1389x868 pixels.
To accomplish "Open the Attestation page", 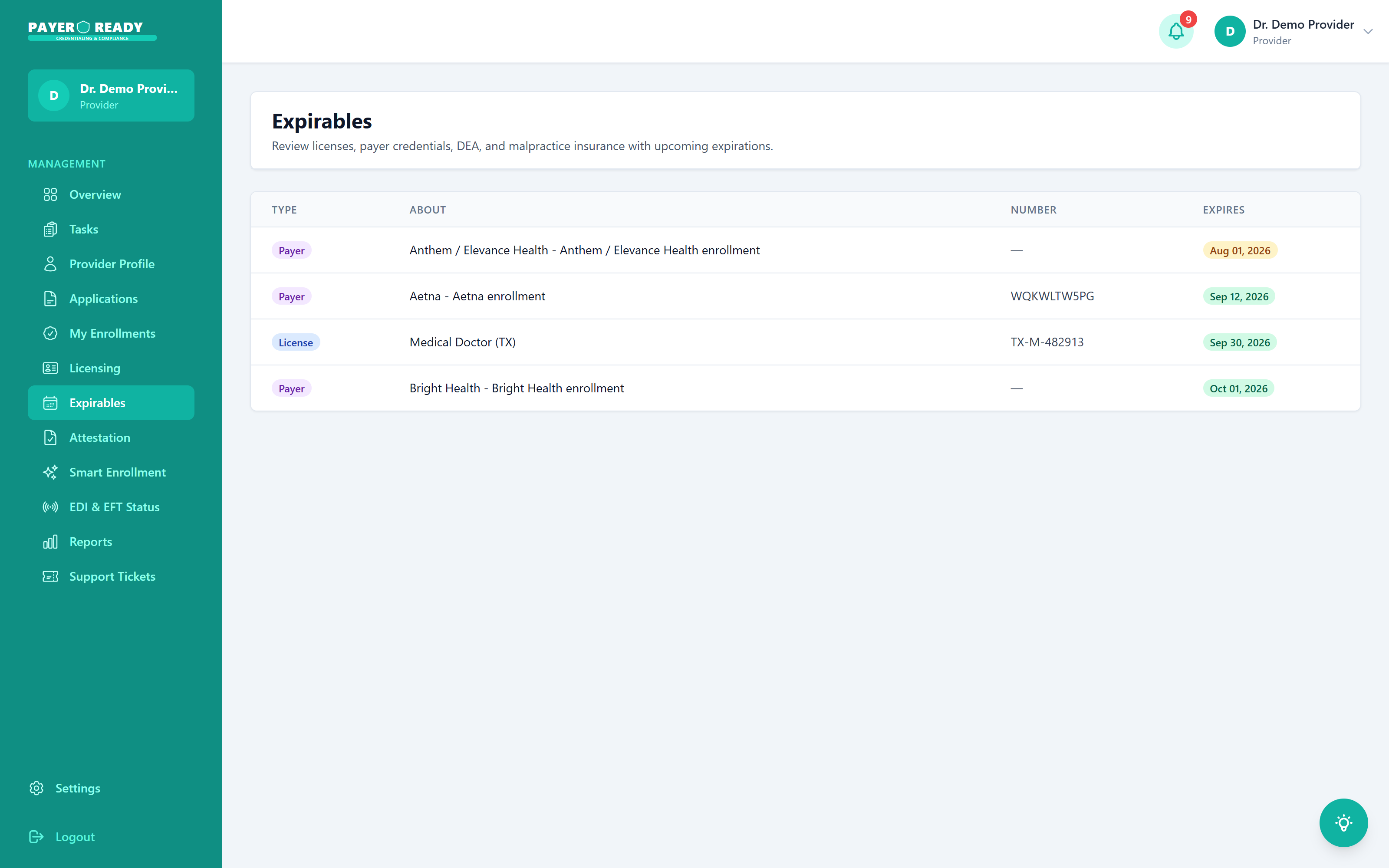I will pos(111,437).
